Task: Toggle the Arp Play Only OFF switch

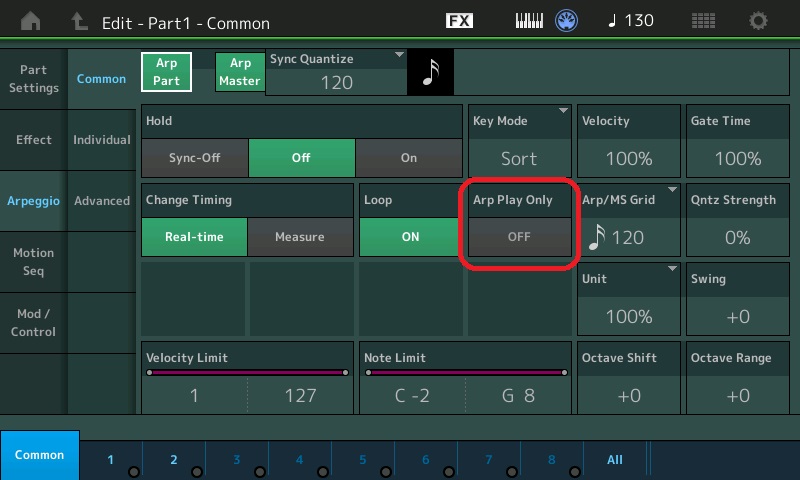Action: click(519, 237)
